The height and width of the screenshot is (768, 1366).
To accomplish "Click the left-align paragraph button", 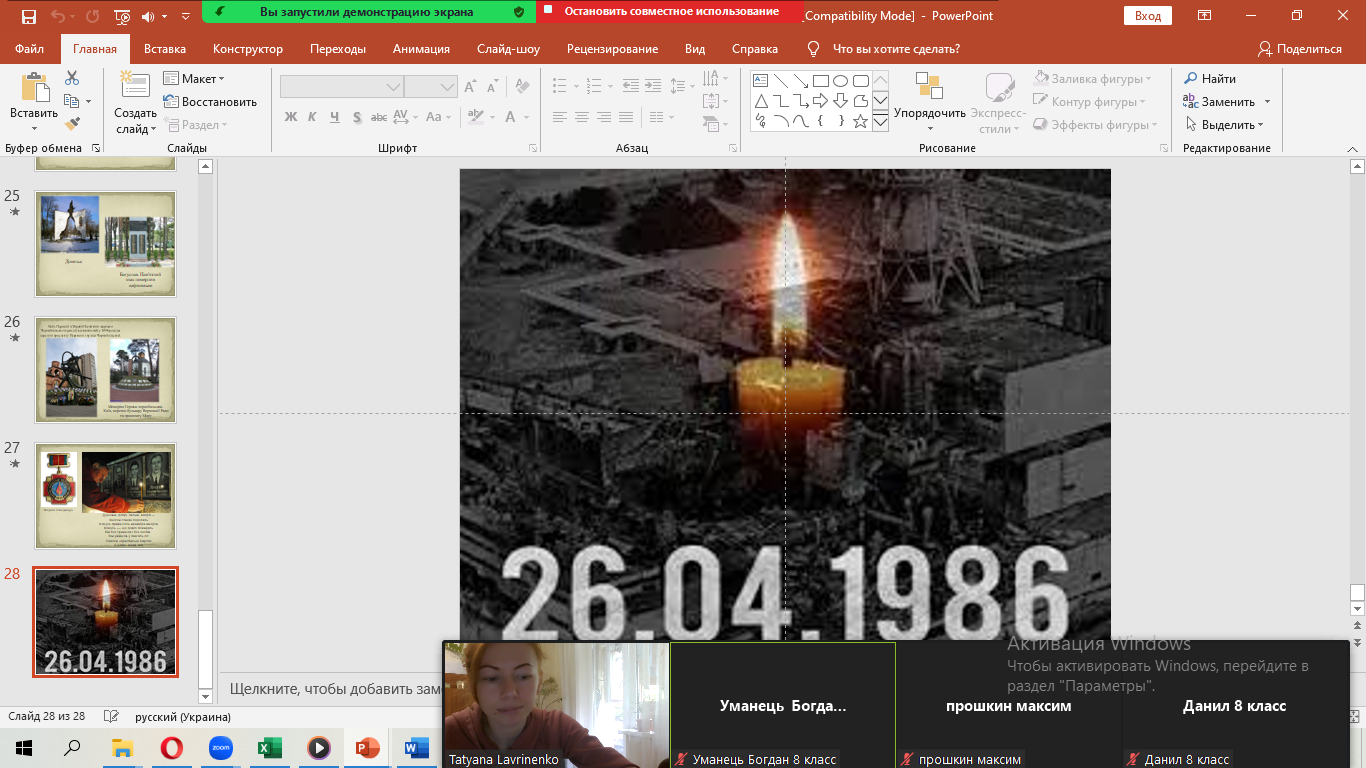I will (560, 117).
